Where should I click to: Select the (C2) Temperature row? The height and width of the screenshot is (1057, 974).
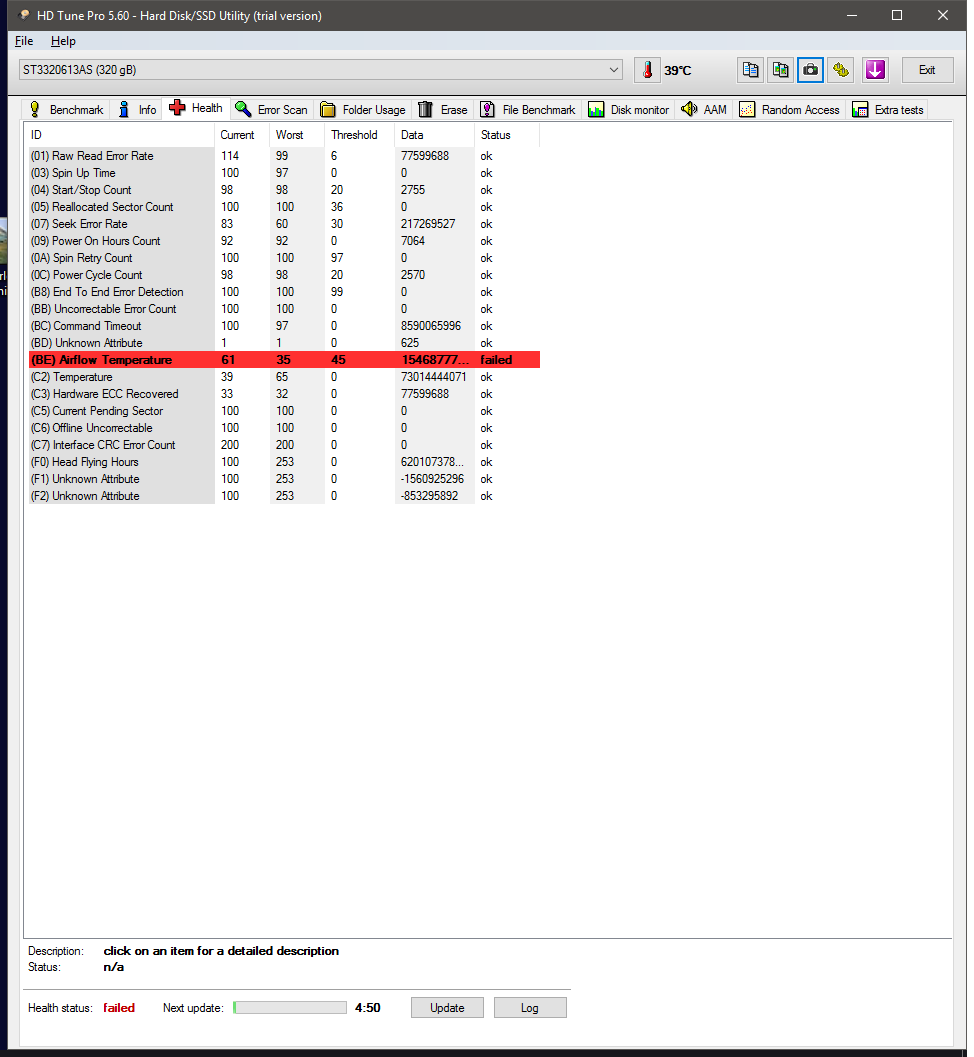click(x=284, y=377)
